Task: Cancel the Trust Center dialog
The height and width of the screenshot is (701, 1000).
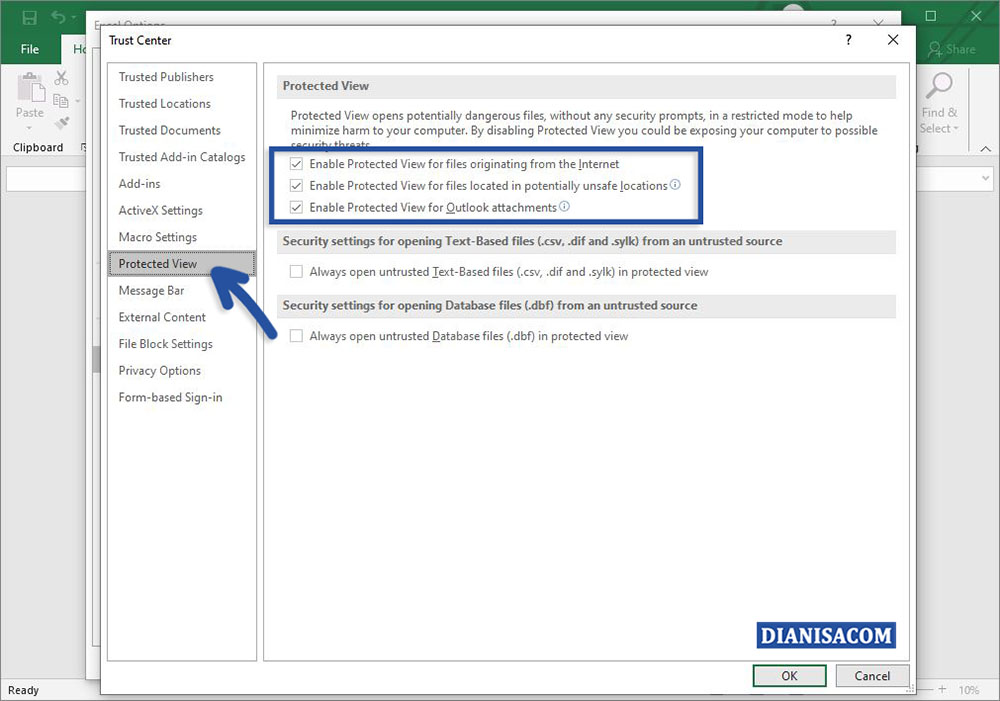Action: [872, 676]
